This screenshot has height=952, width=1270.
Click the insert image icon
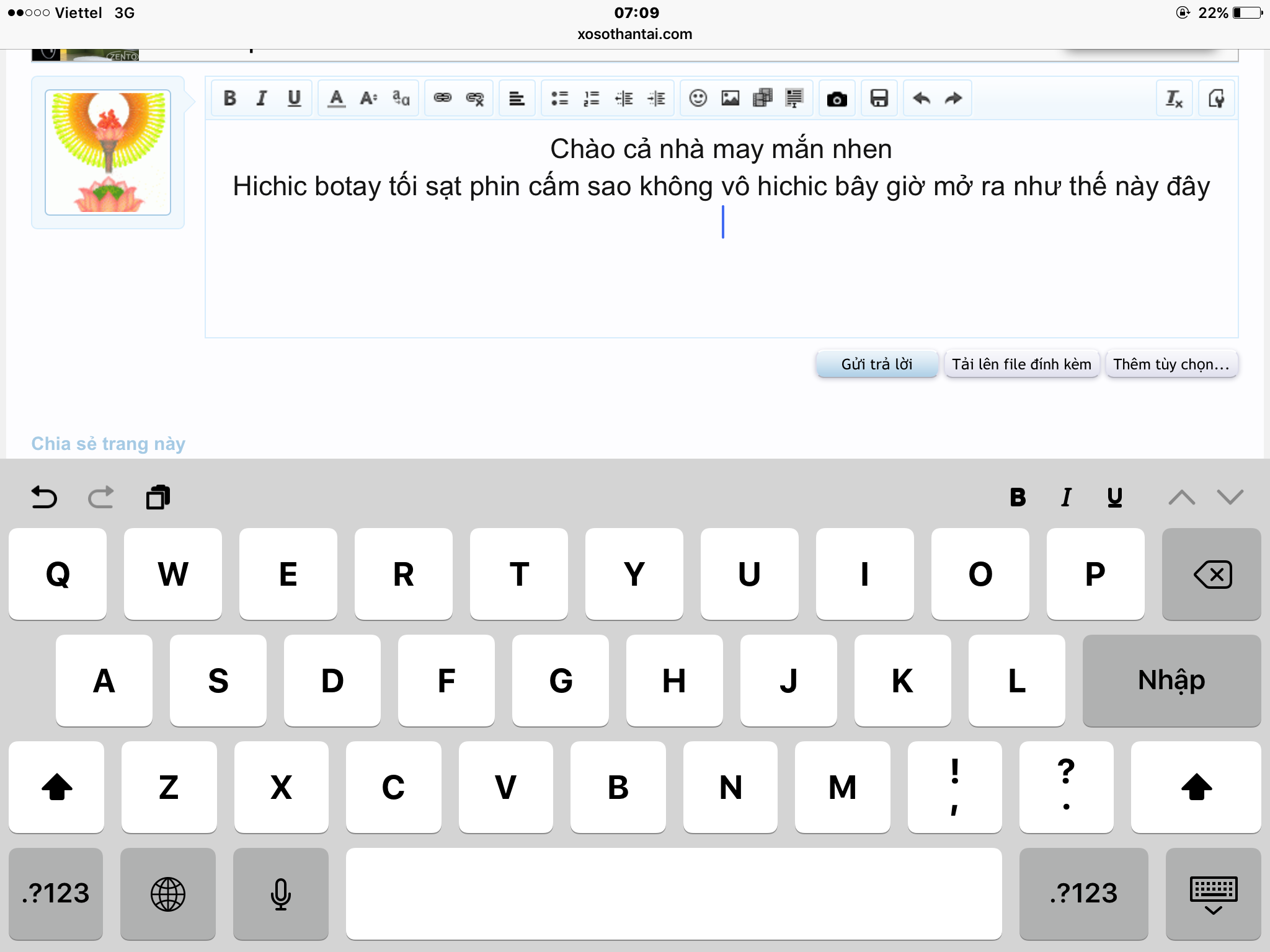point(730,98)
